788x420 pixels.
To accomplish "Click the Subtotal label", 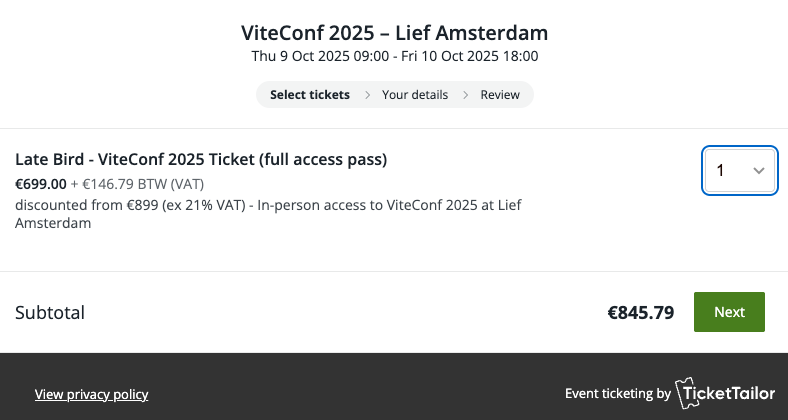I will (50, 312).
